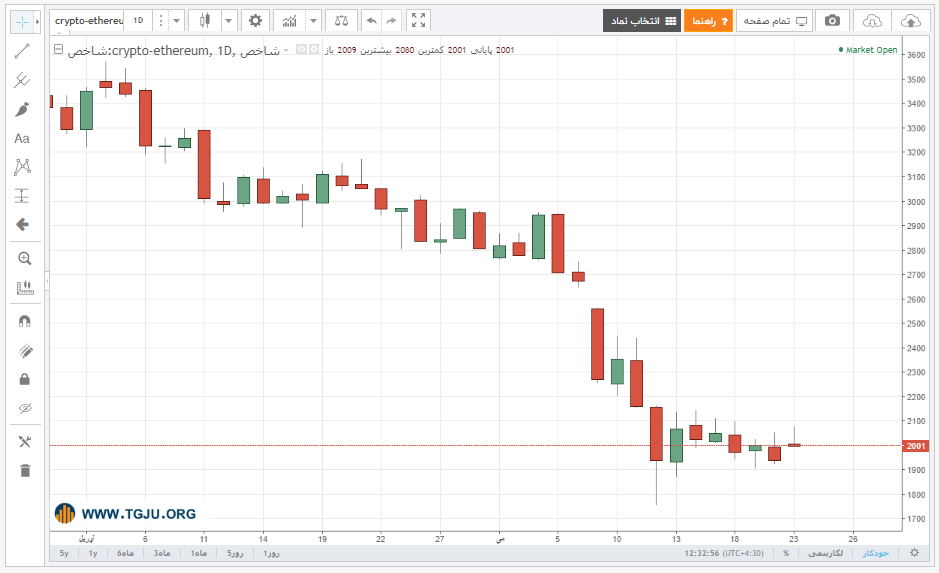Expand the cursor tool options arrow
The image size is (939, 573).
pos(37,22)
